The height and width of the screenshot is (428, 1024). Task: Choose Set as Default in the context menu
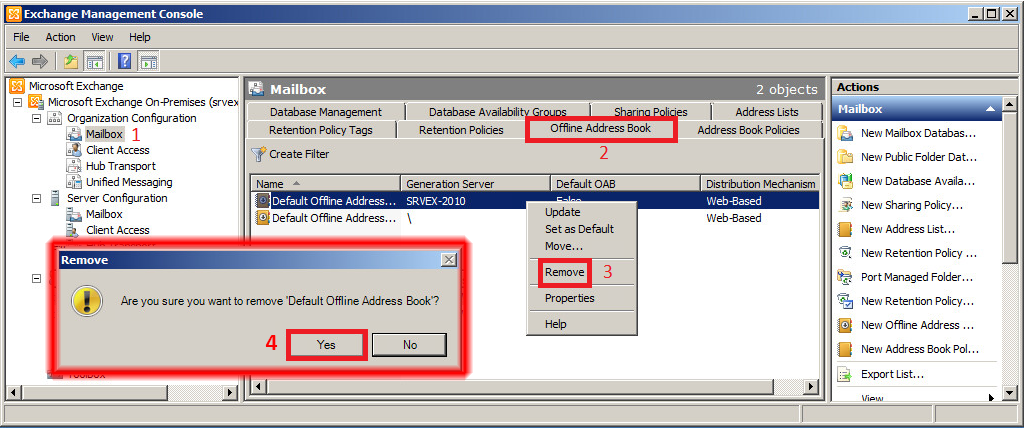tap(579, 229)
